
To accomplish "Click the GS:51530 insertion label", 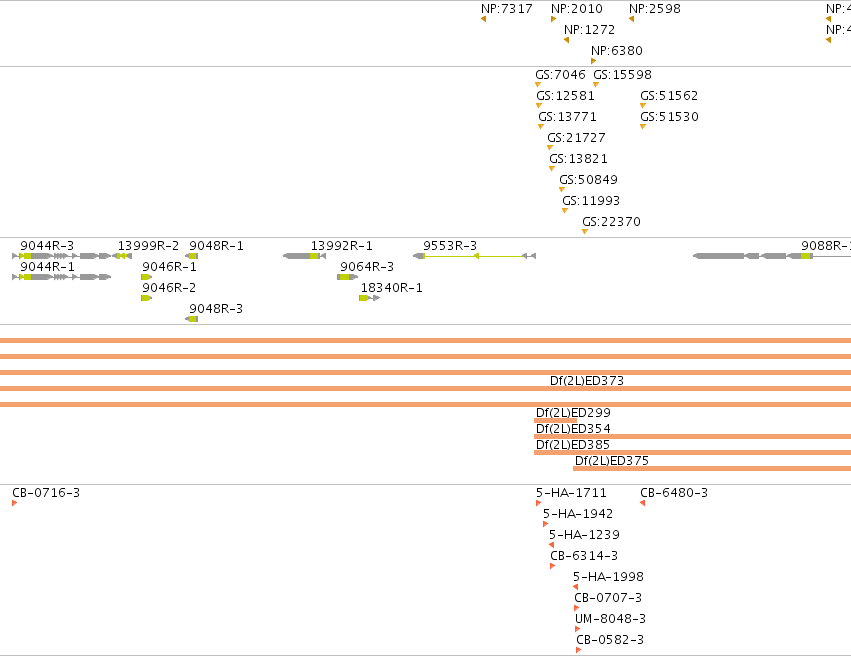I will coord(669,117).
